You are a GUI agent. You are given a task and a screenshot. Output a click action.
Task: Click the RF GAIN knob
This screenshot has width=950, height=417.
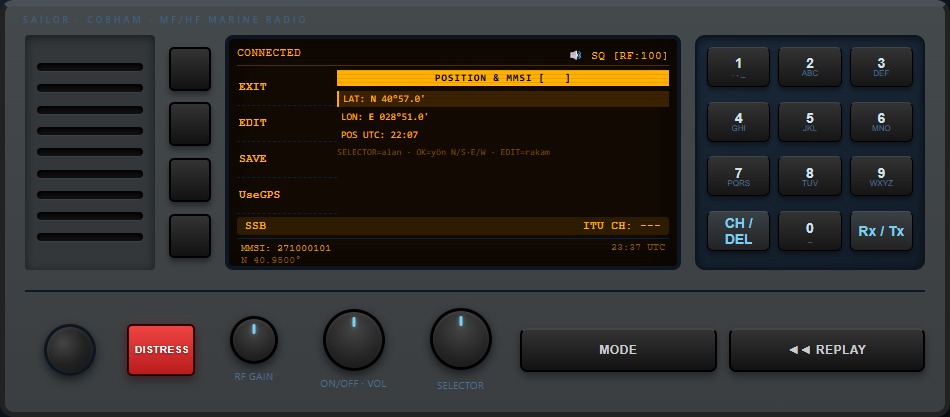254,340
